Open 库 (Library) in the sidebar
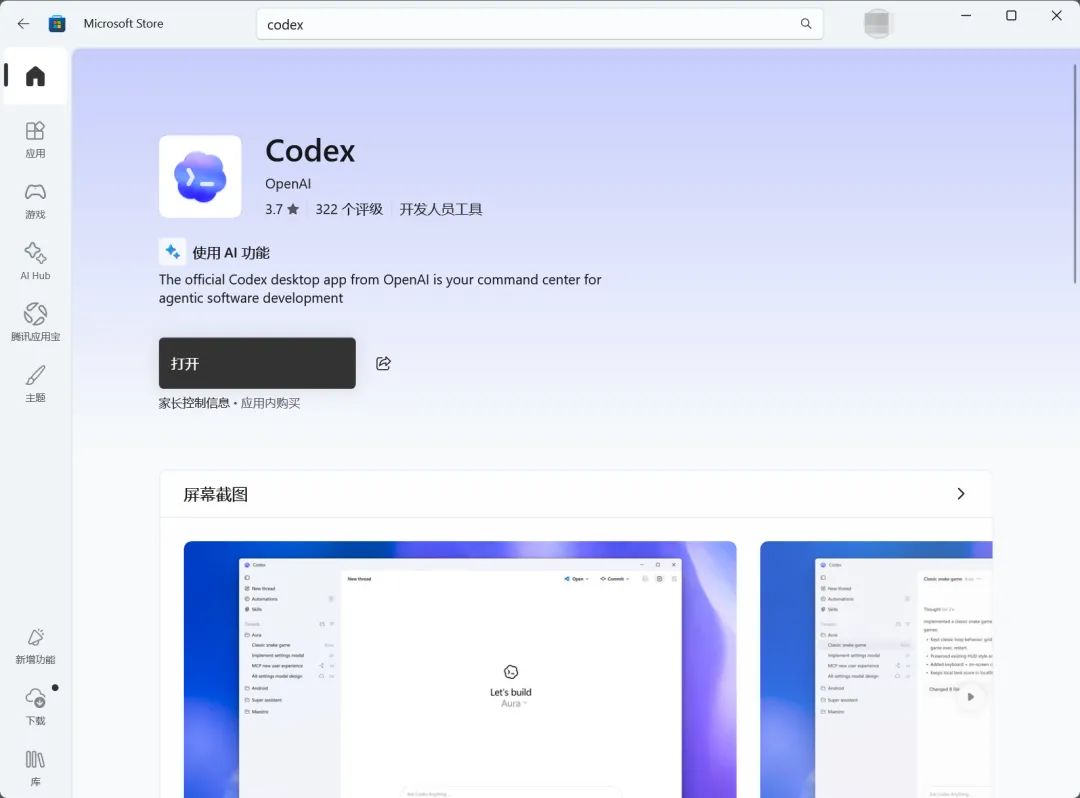1080x798 pixels. 35,768
